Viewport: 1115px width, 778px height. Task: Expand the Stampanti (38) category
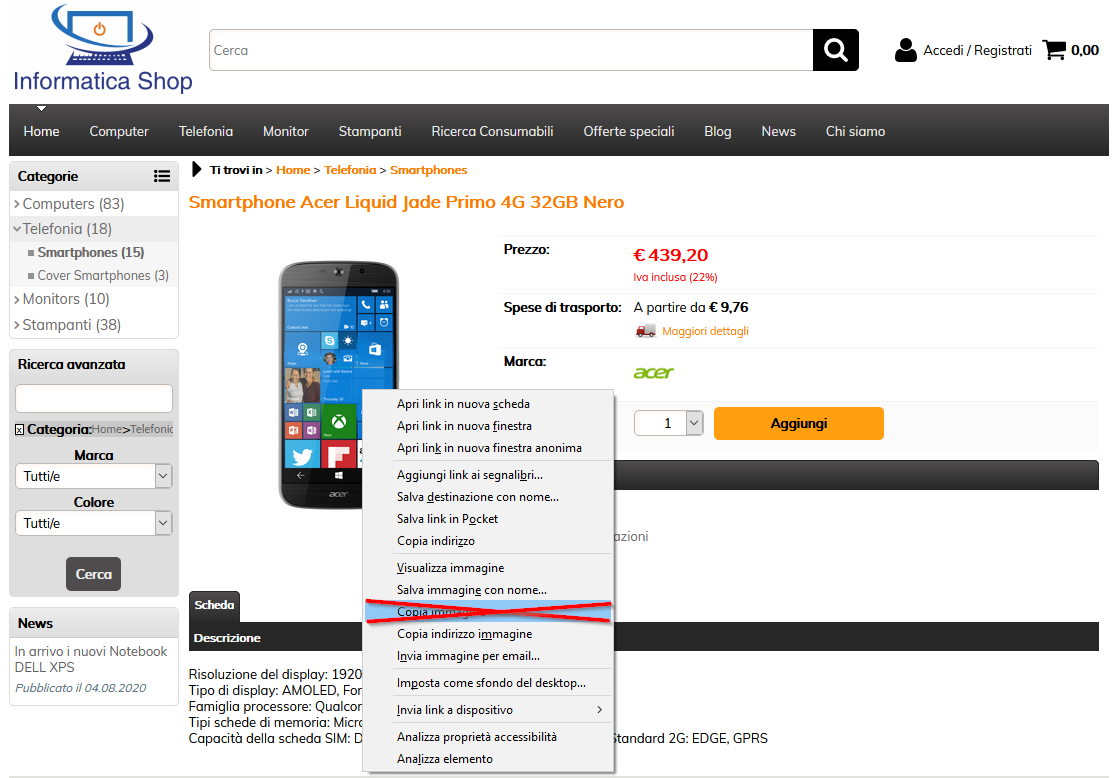[x=68, y=325]
